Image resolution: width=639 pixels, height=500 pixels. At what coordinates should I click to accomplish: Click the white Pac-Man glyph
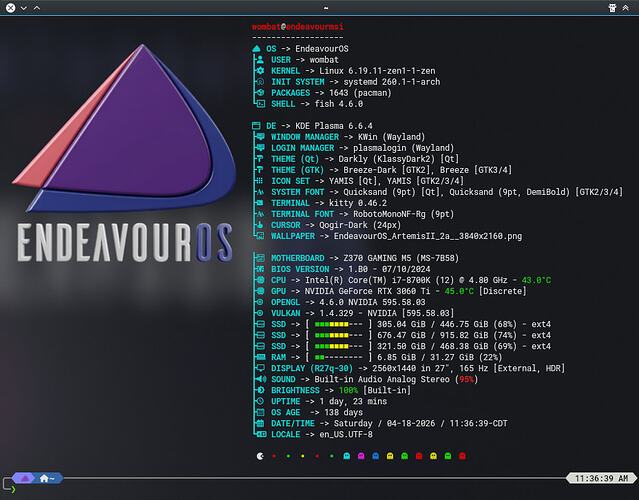coord(260,456)
